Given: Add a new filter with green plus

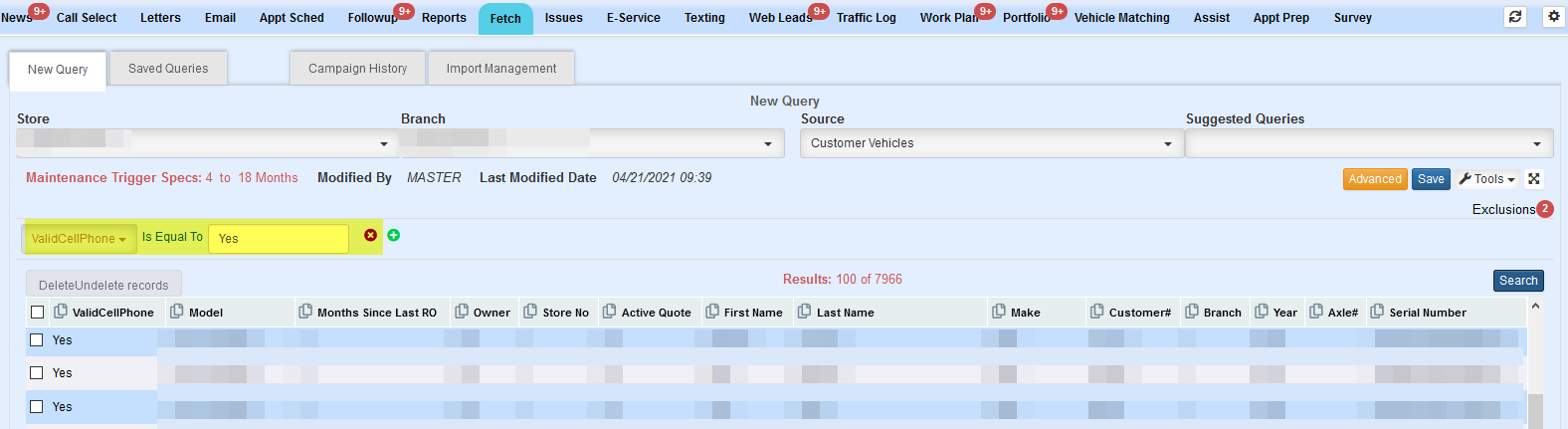Looking at the screenshot, I should [x=394, y=235].
